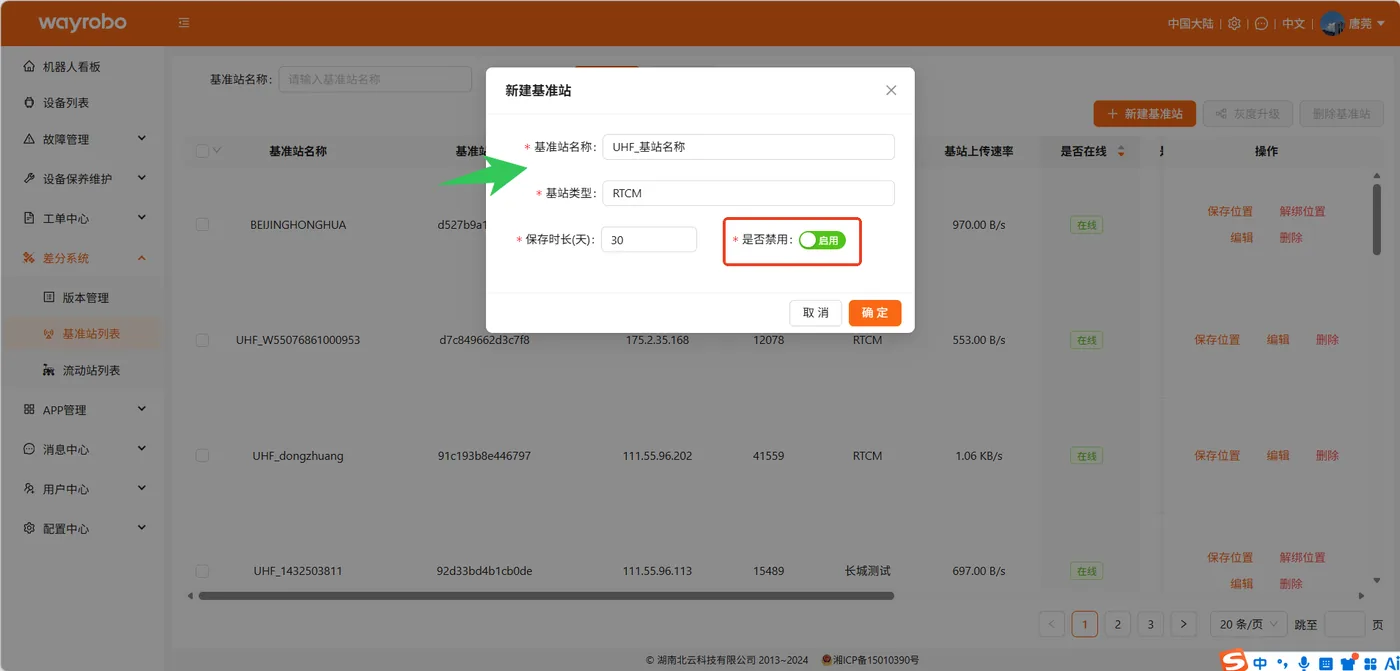Screen dimensions: 1400x671
Task: Click the 灰度升级 button
Action: pos(1248,114)
